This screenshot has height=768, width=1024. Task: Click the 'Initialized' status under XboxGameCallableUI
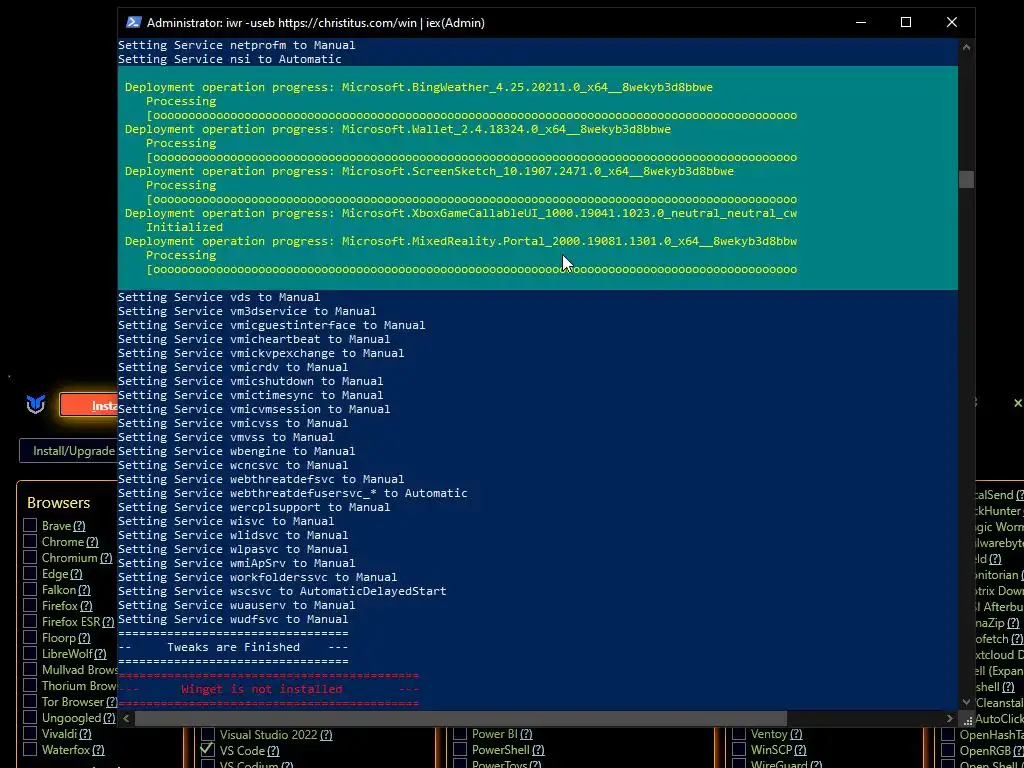(184, 227)
